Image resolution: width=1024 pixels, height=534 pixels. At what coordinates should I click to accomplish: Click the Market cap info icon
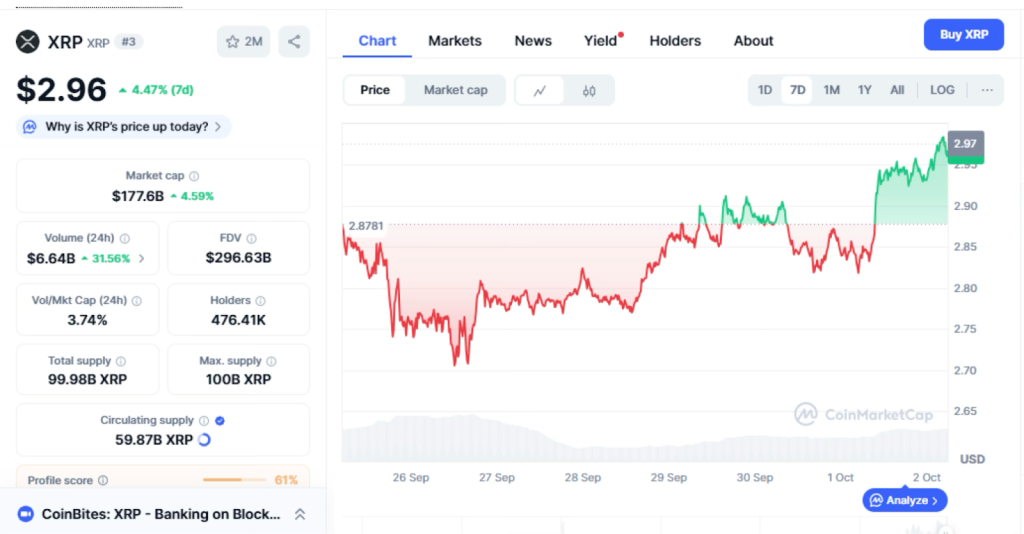point(194,176)
